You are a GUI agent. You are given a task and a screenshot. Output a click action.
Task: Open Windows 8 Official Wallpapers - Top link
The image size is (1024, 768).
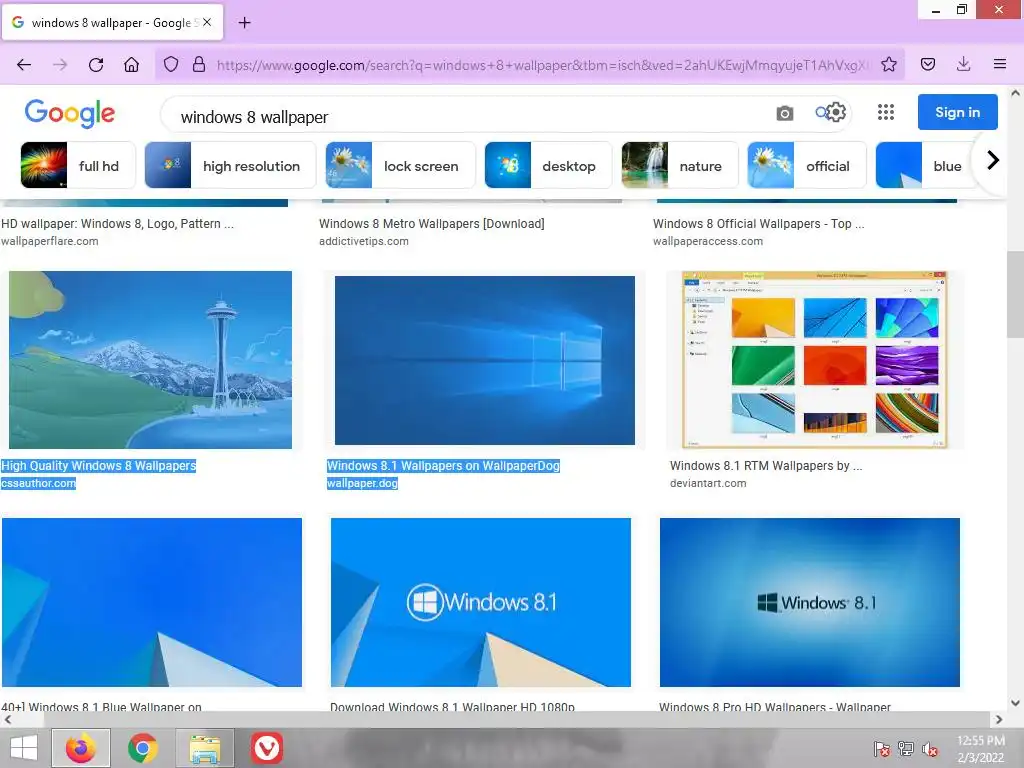759,224
